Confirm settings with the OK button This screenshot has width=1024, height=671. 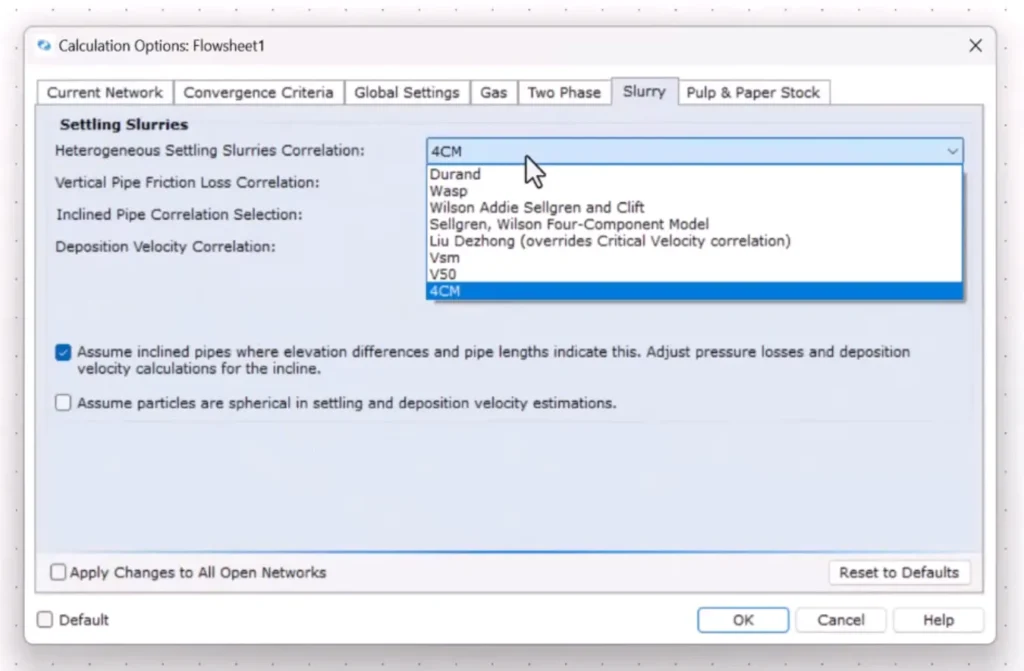click(743, 620)
